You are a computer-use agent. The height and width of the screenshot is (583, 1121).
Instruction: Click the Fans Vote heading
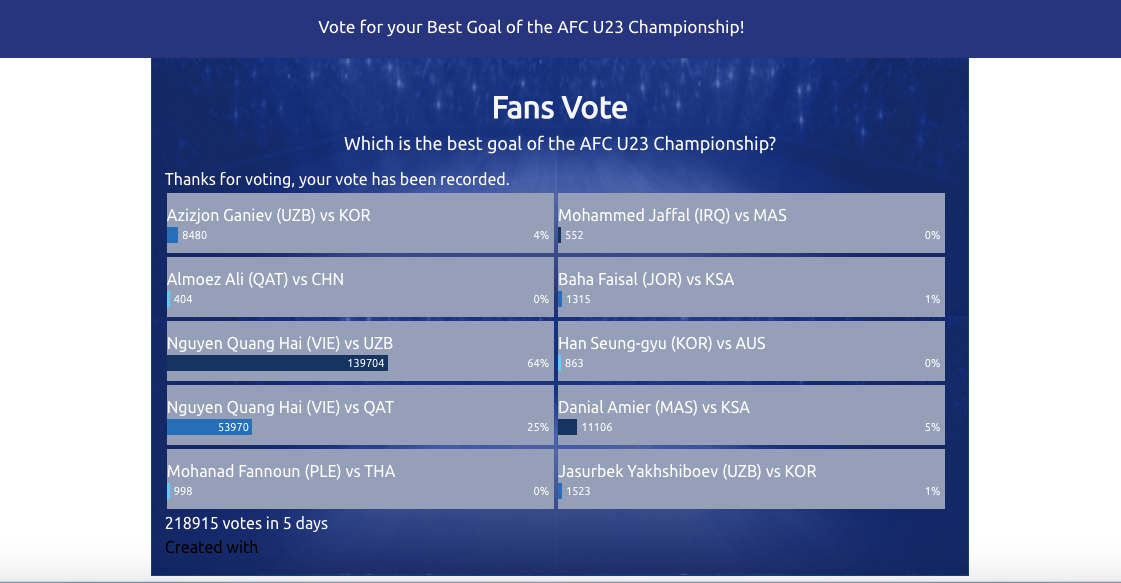[x=560, y=108]
